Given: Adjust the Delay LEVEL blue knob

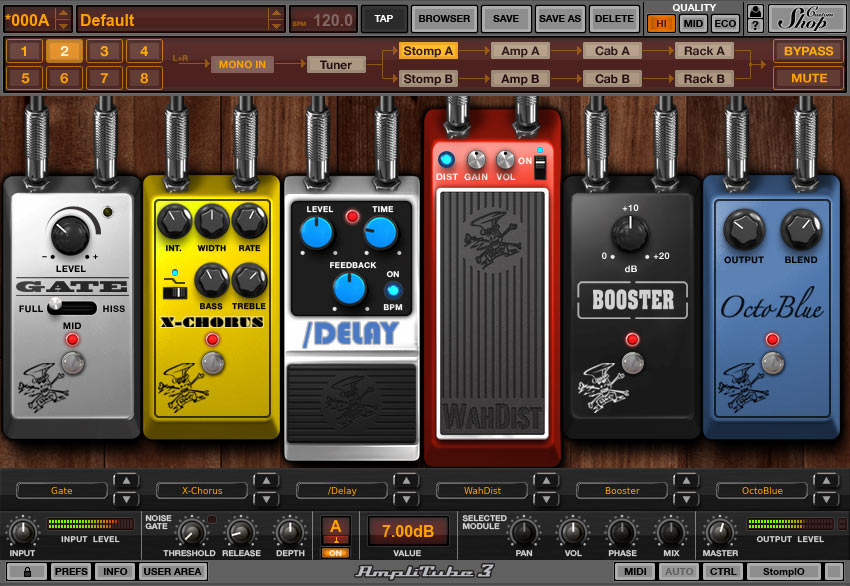Looking at the screenshot, I should [317, 233].
